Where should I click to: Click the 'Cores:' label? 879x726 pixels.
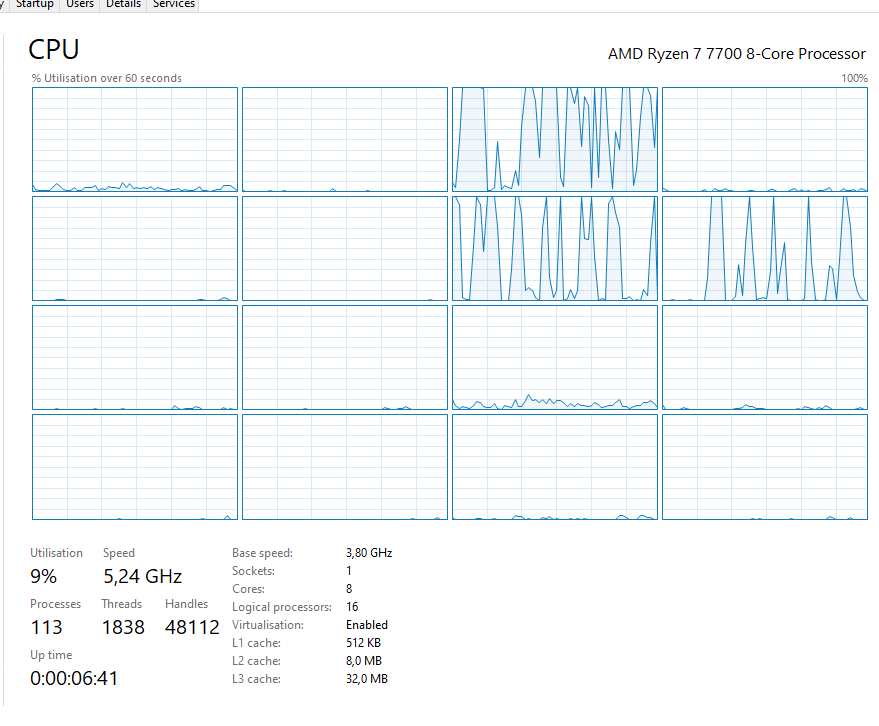[x=248, y=589]
